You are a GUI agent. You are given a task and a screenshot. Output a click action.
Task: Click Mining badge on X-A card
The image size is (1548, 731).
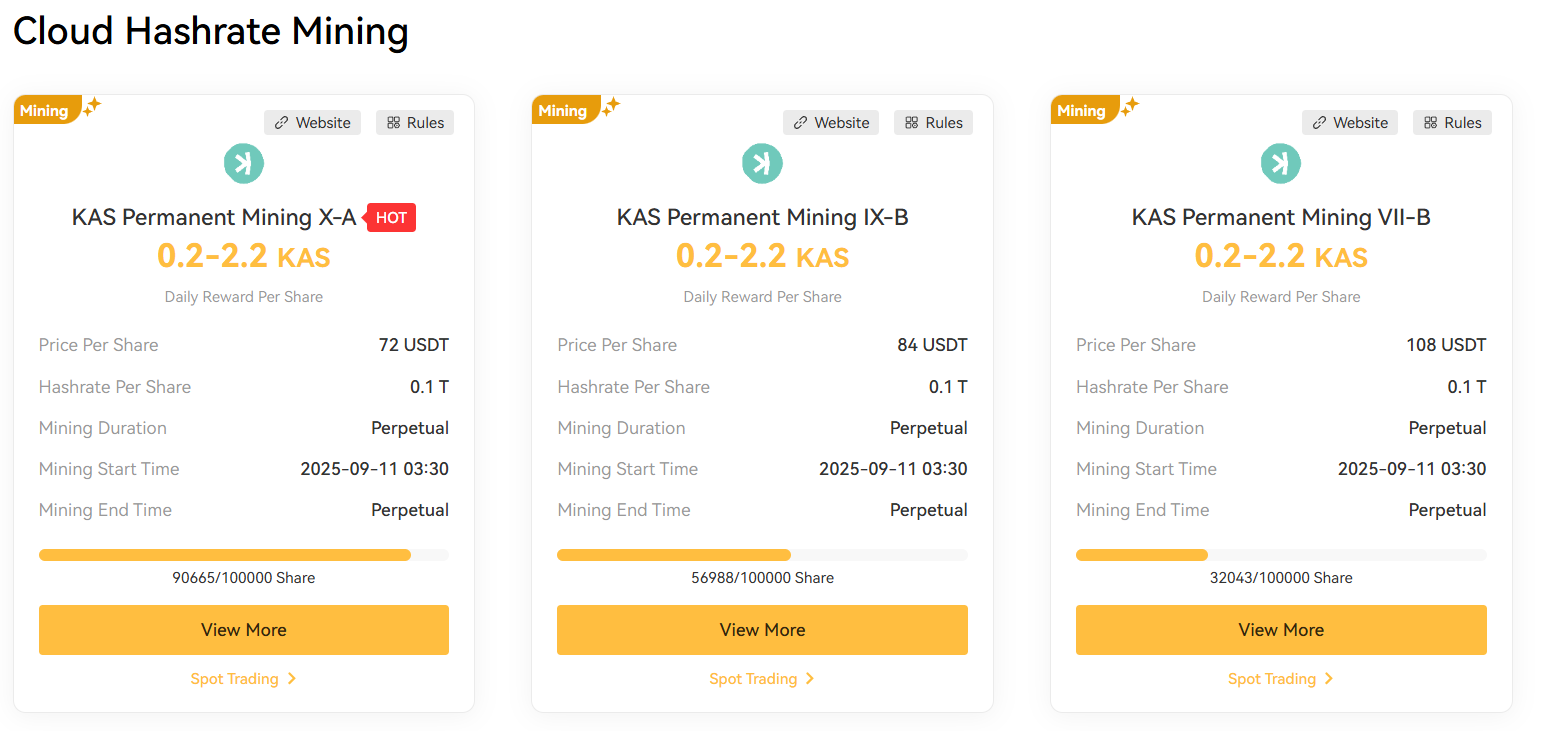click(44, 111)
